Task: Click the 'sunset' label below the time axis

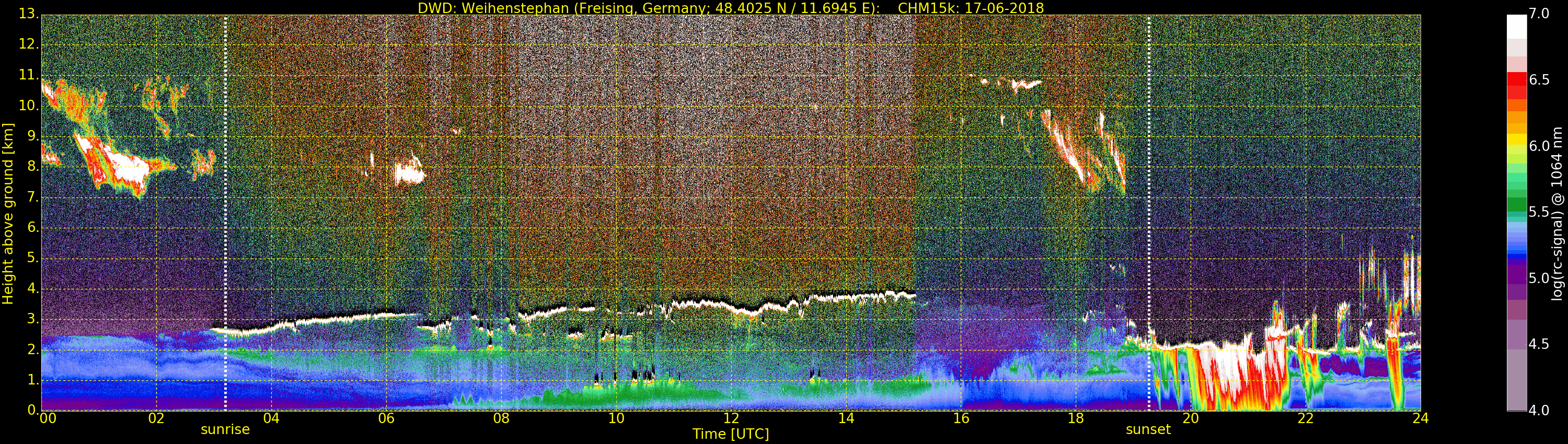Action: click(1148, 429)
